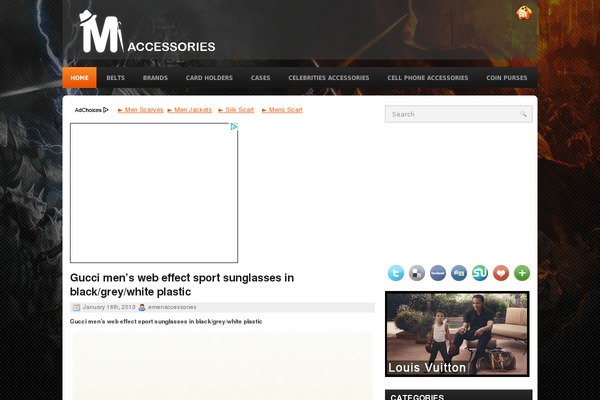600x400 pixels.
Task: Share via the Digg icon
Action: (x=459, y=273)
